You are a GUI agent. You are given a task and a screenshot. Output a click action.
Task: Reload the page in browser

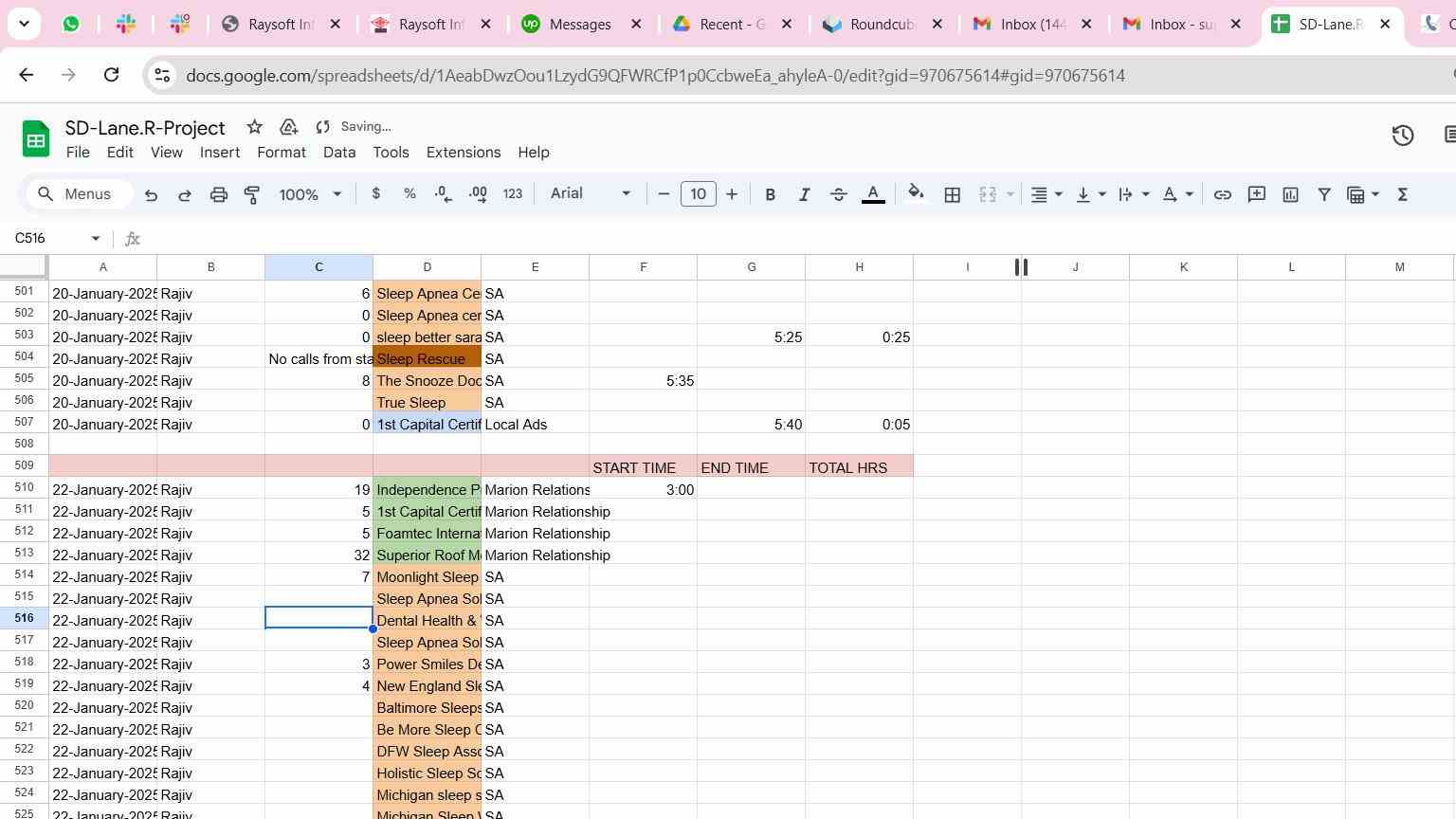111,75
